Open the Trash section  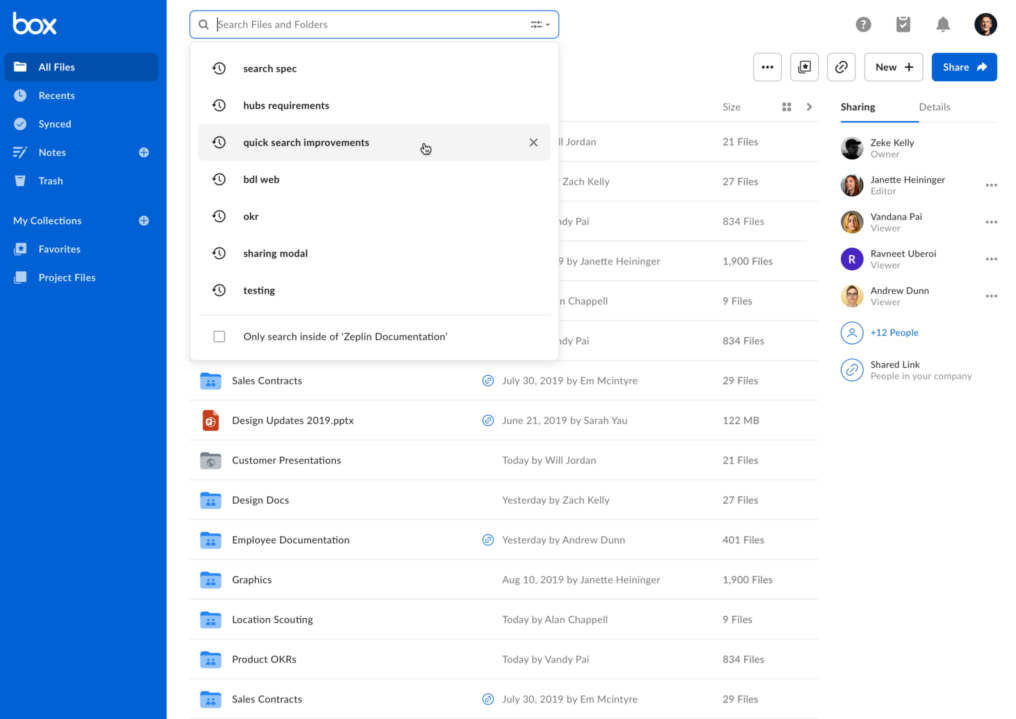[x=51, y=180]
